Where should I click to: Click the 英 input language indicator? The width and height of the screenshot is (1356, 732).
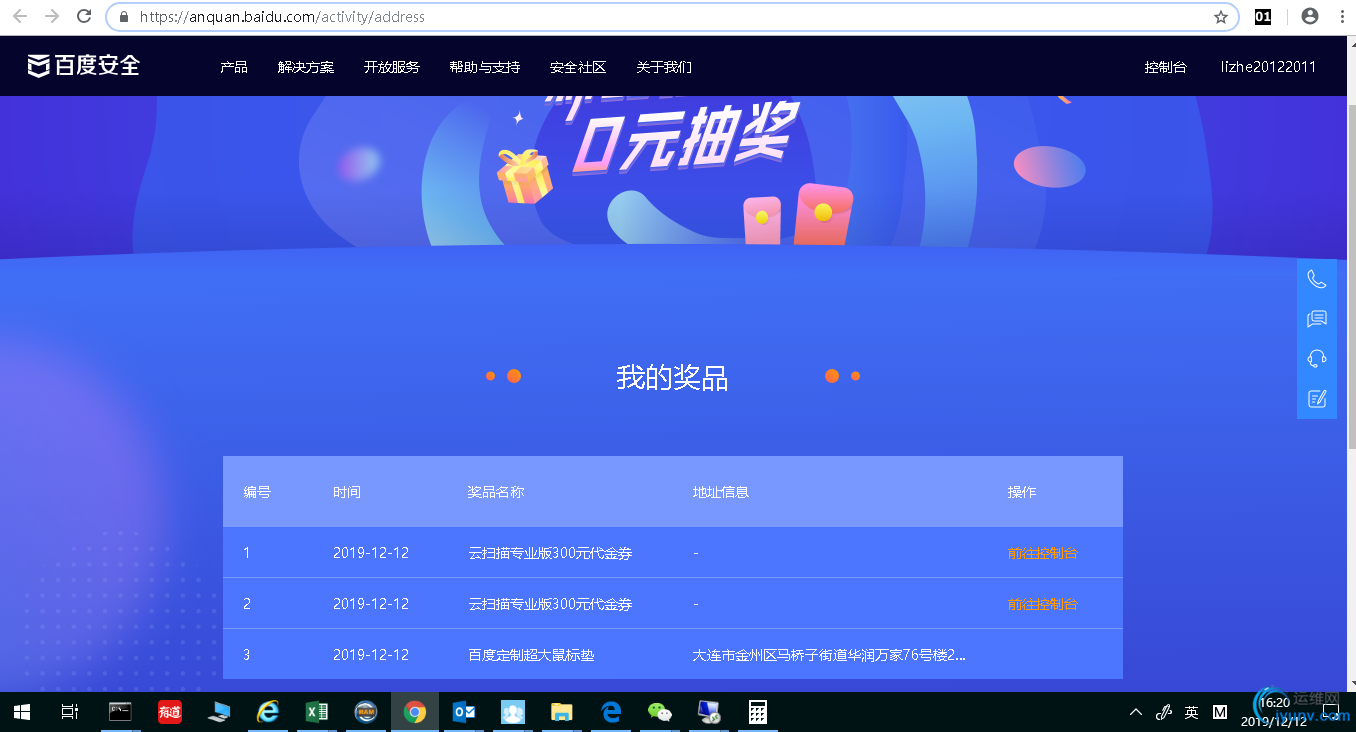tap(1191, 712)
